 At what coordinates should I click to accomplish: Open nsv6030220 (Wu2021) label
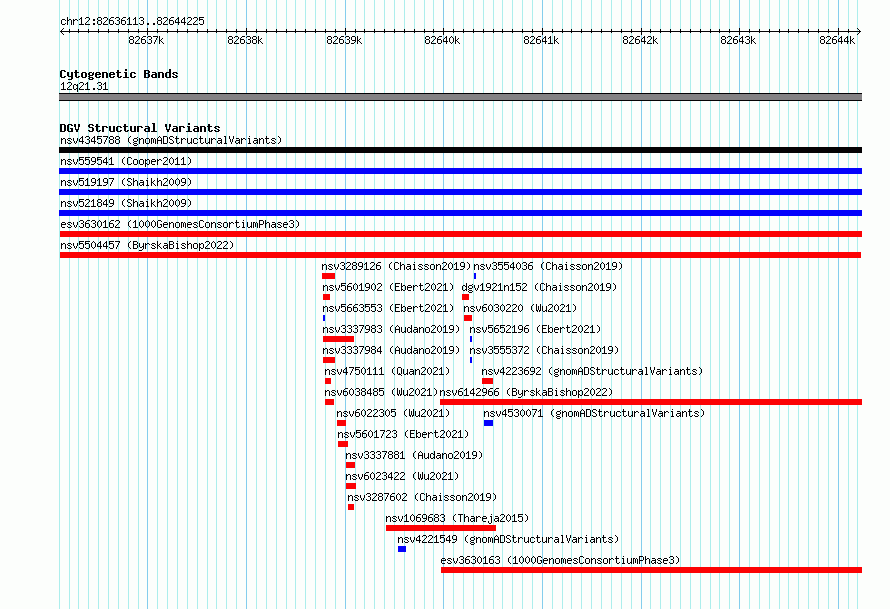pos(520,308)
